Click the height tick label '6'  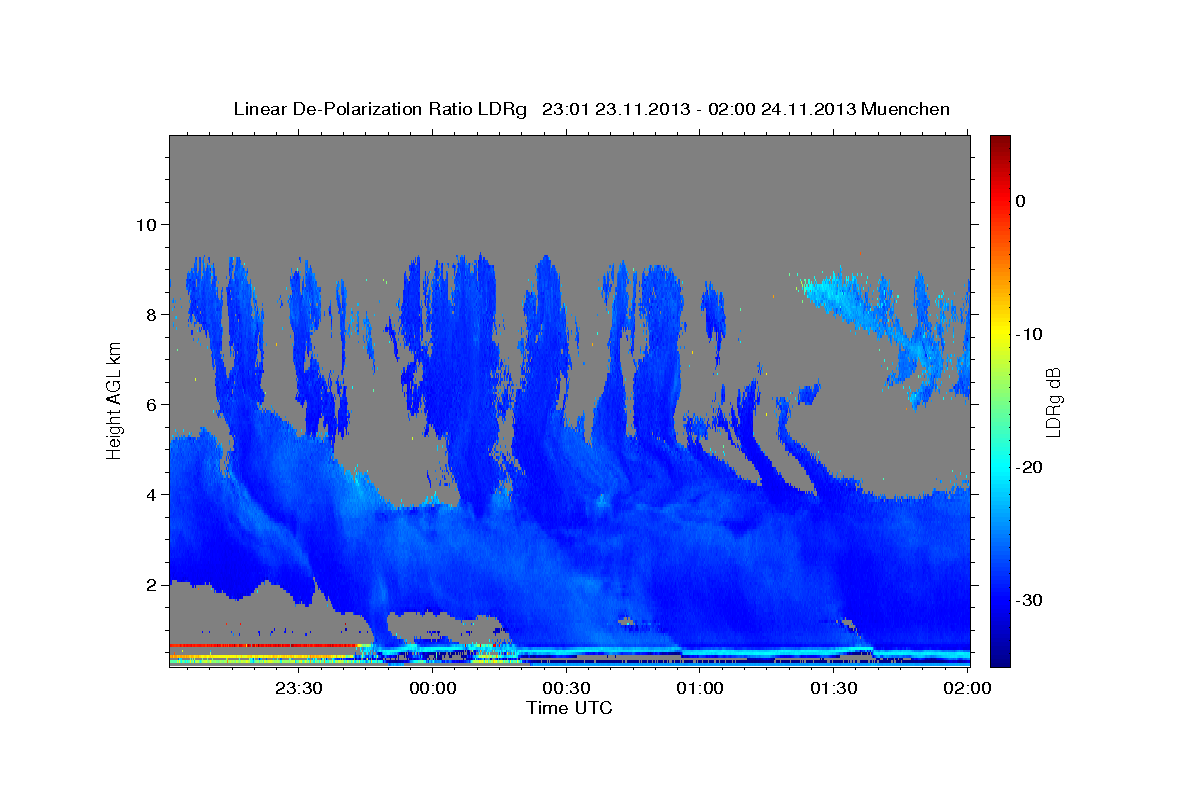coord(150,404)
